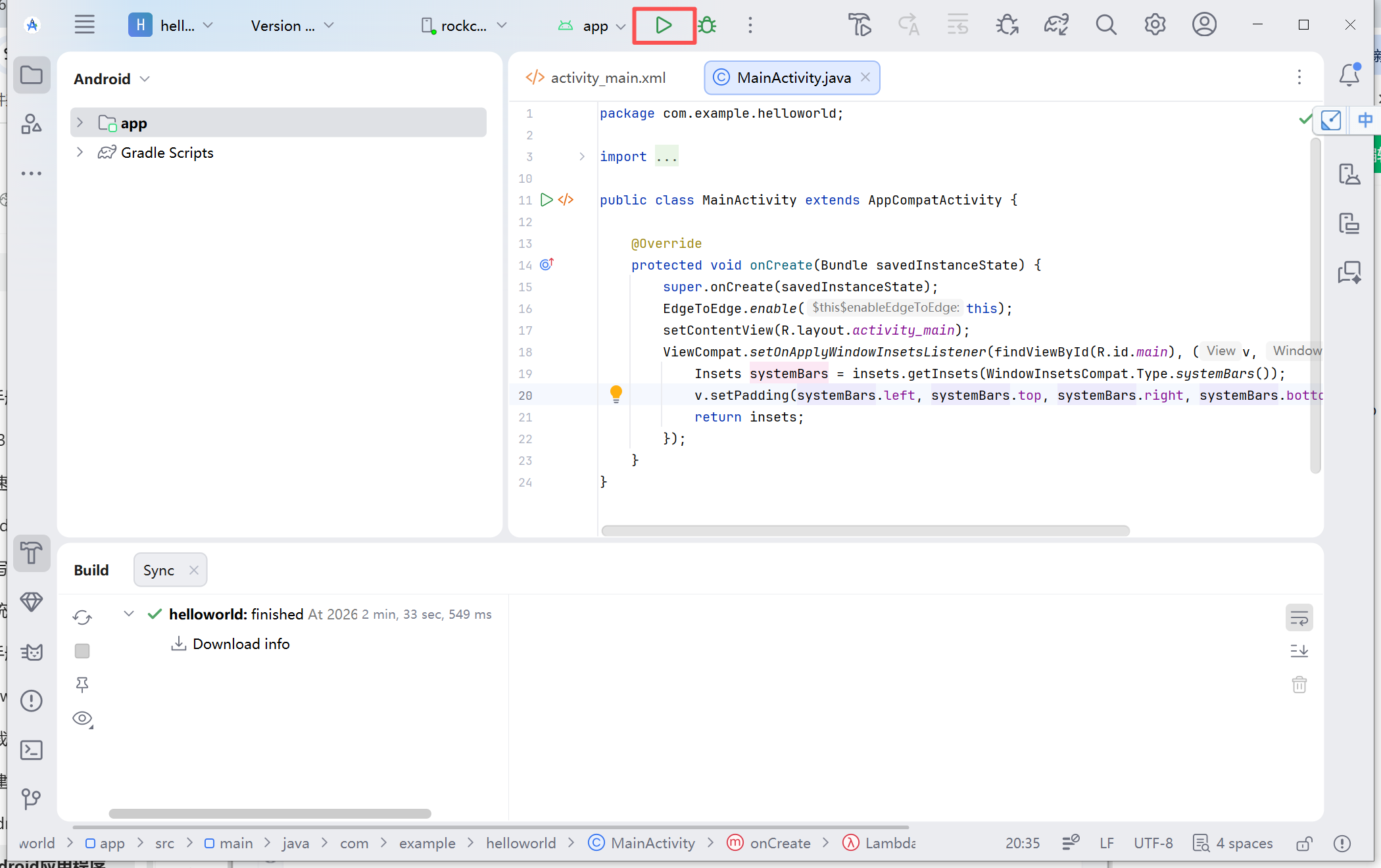
Task: Open the Project folder tool window
Action: coord(32,75)
